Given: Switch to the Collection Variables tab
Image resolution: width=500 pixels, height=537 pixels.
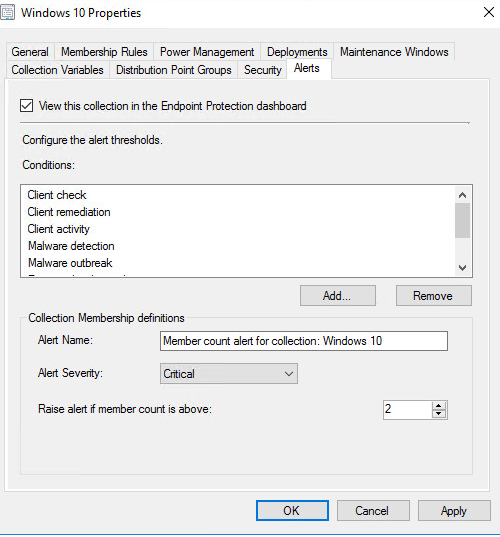Looking at the screenshot, I should coord(58,70).
